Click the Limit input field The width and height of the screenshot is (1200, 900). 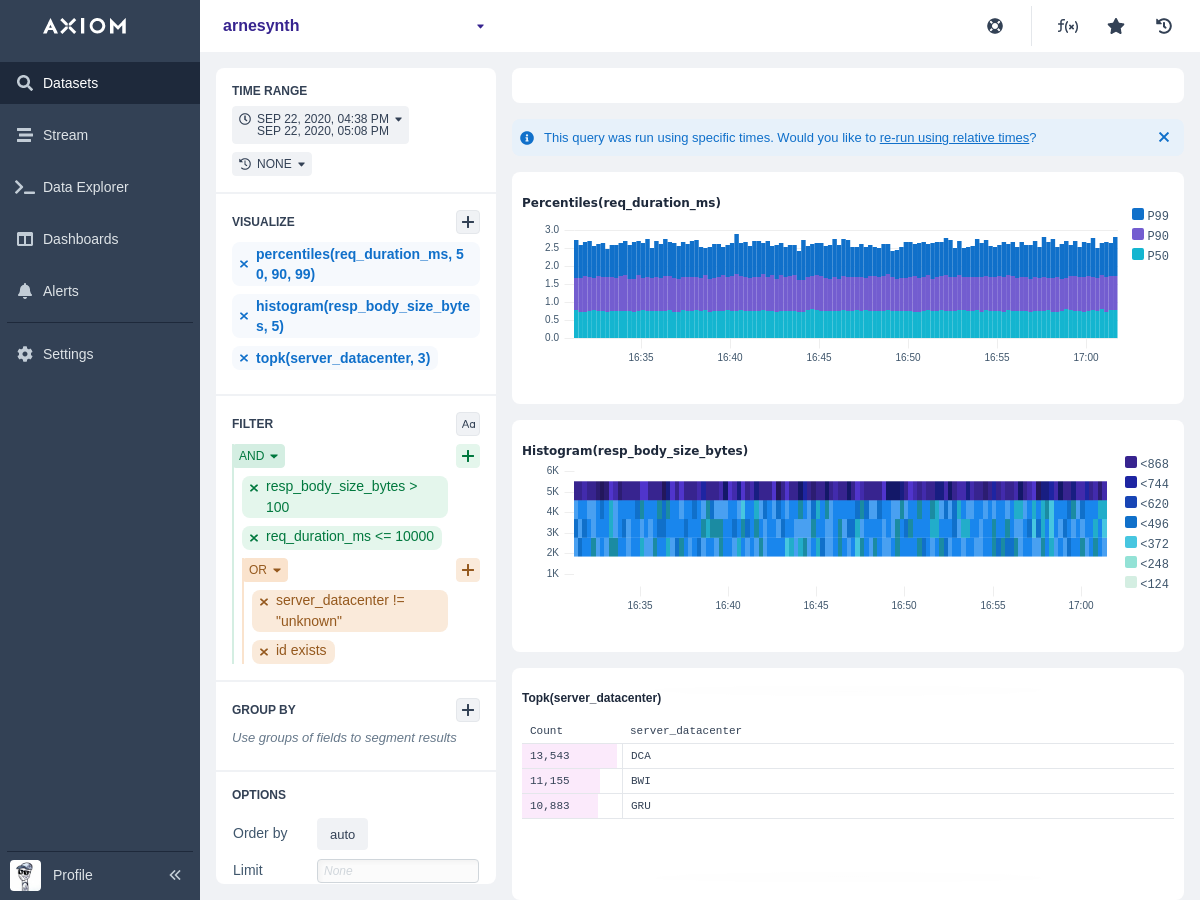pos(397,871)
